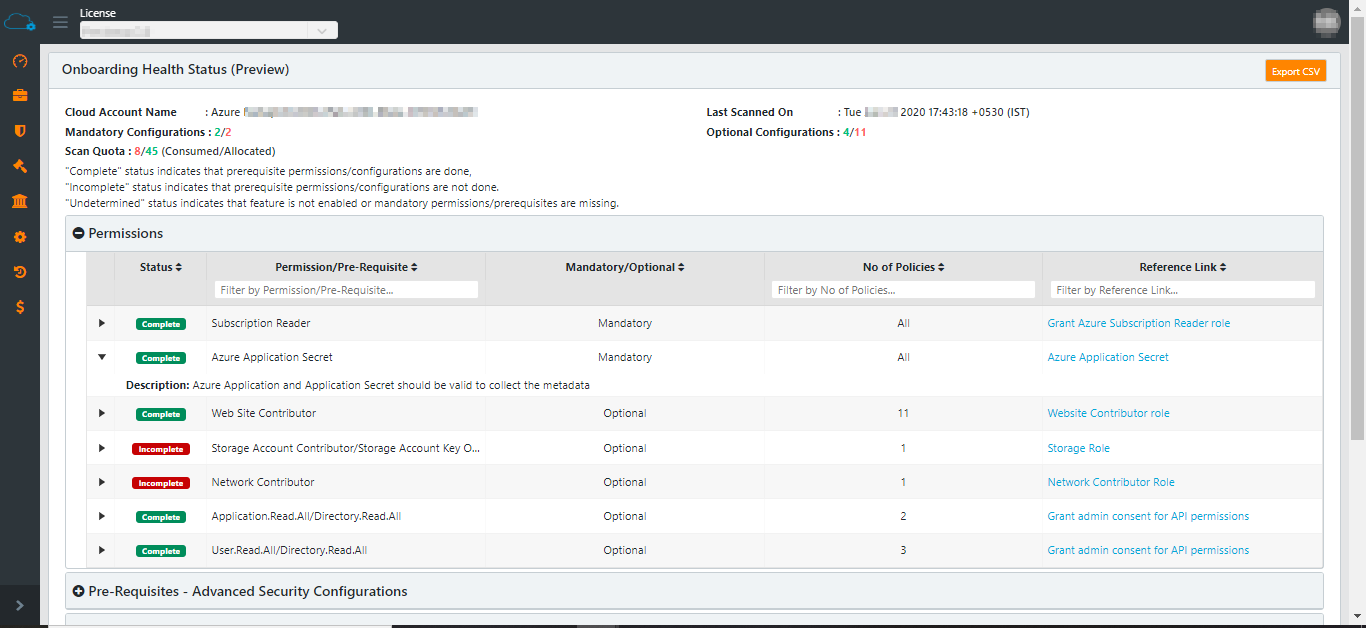This screenshot has height=628, width=1366.
Task: Open billing via the dollar sidebar icon
Action: [x=19, y=307]
